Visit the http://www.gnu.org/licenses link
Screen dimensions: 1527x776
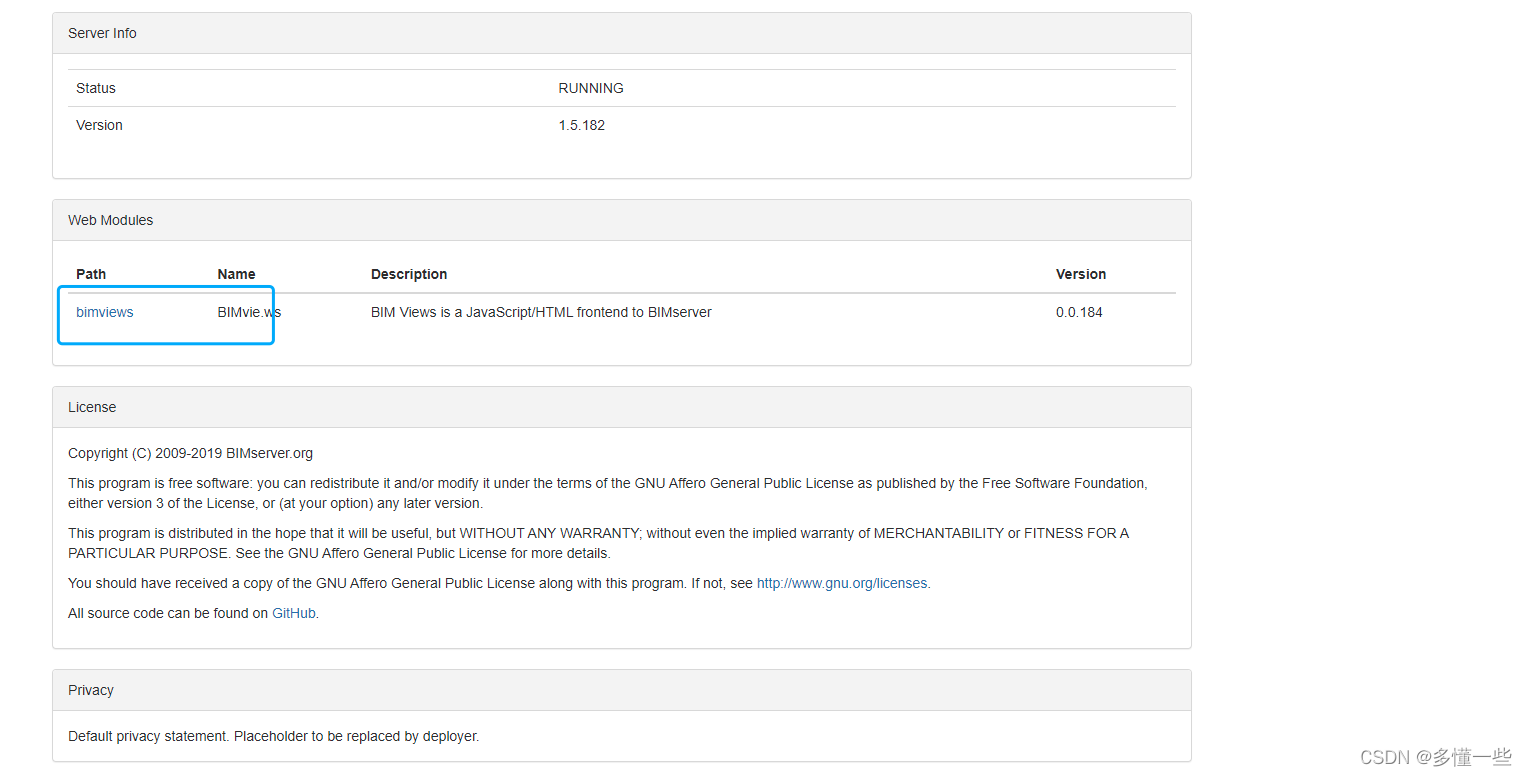[842, 583]
